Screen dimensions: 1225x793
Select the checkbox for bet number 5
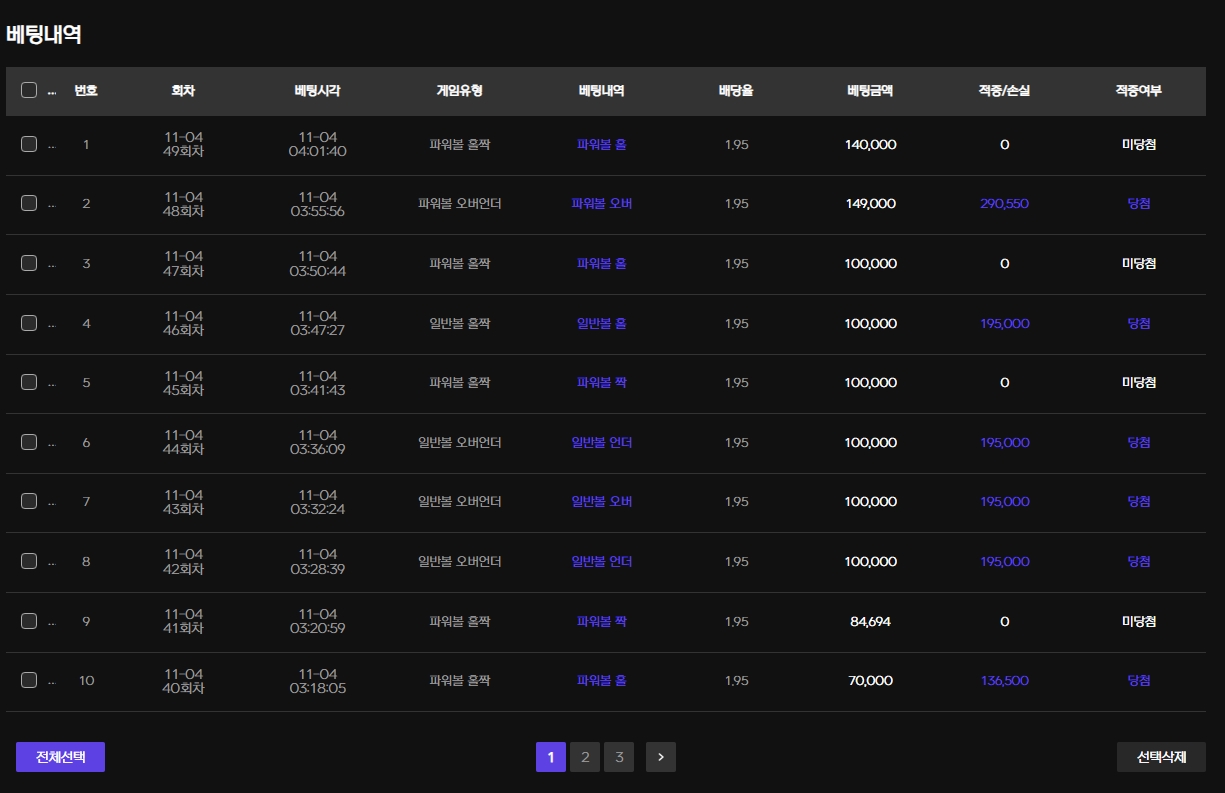(29, 382)
